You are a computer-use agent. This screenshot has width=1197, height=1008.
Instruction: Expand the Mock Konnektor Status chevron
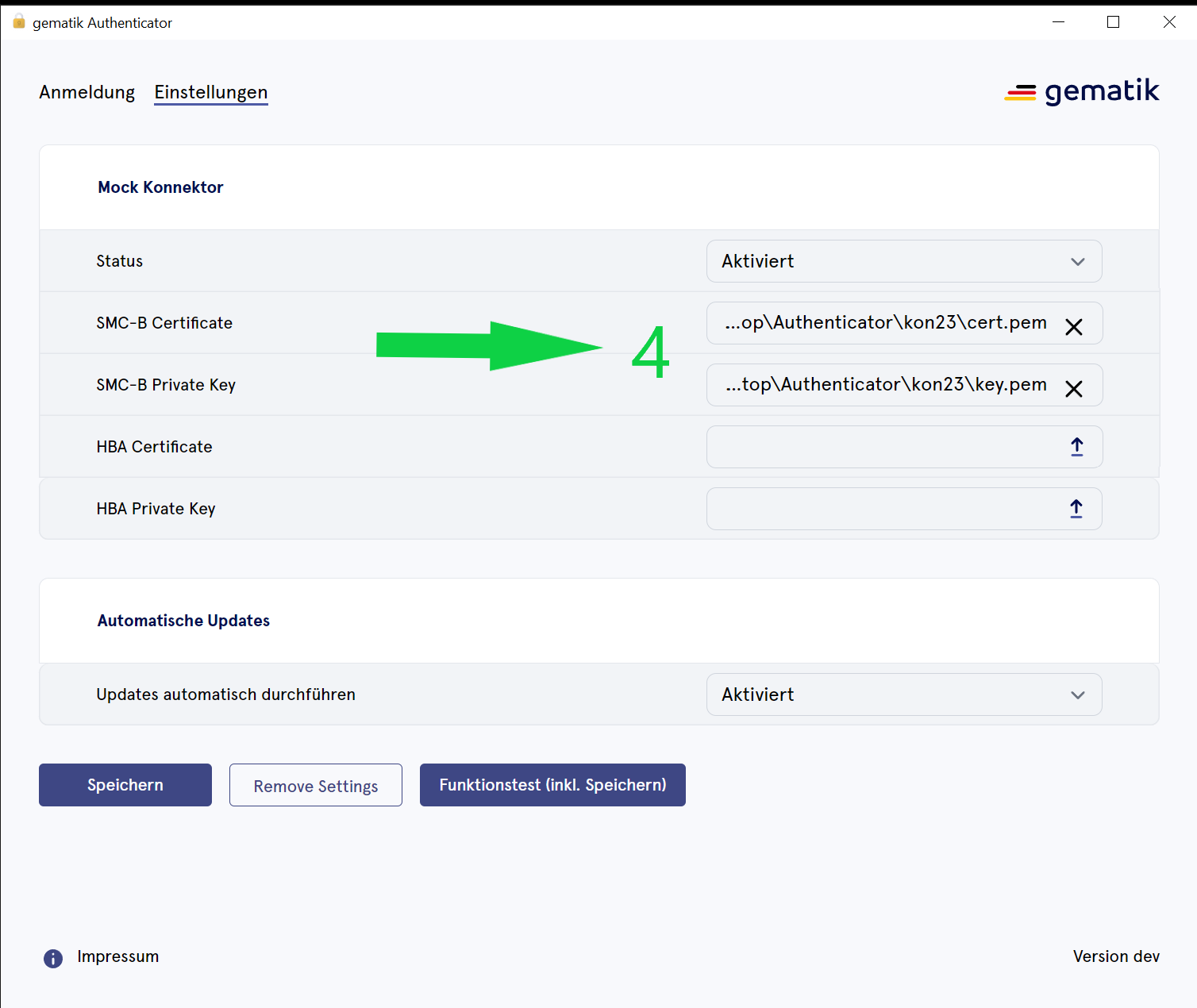coord(1077,262)
